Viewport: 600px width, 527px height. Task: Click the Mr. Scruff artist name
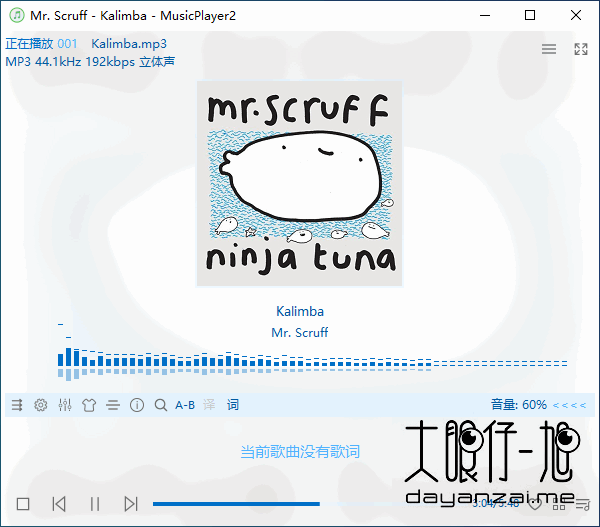pyautogui.click(x=300, y=333)
